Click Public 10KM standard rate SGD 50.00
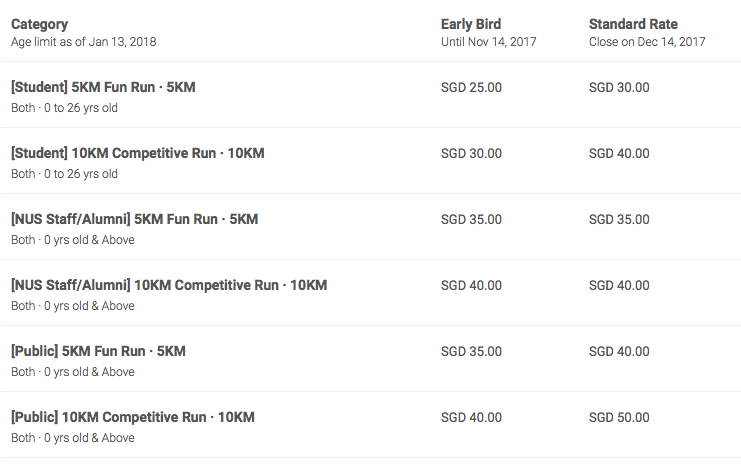Screen dimensions: 741x469 619,418
